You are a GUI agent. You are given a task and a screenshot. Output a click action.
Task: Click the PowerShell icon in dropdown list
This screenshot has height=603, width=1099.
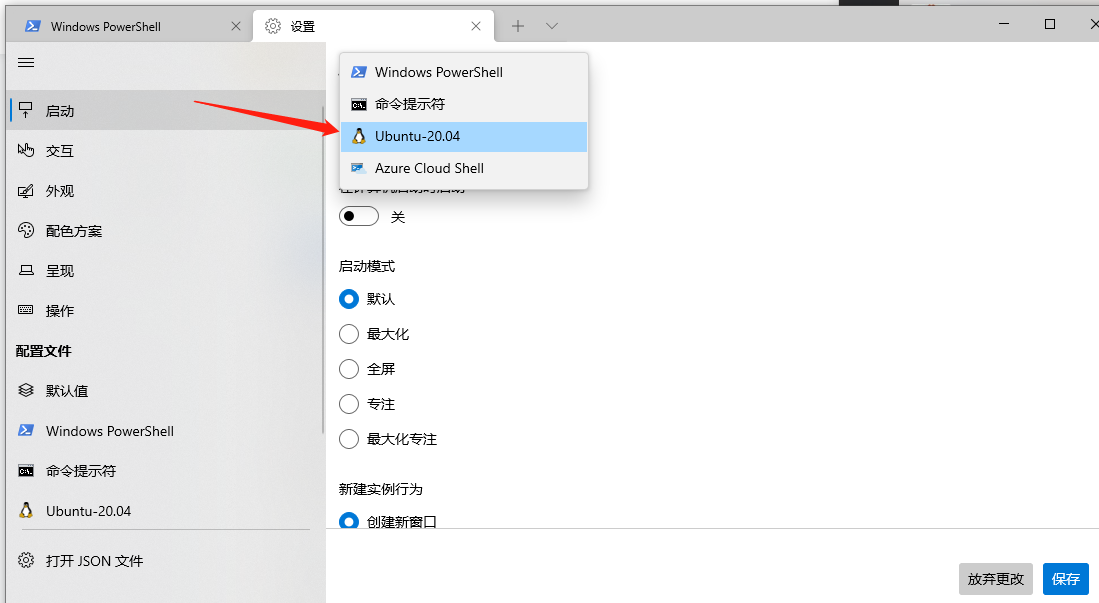[x=359, y=72]
